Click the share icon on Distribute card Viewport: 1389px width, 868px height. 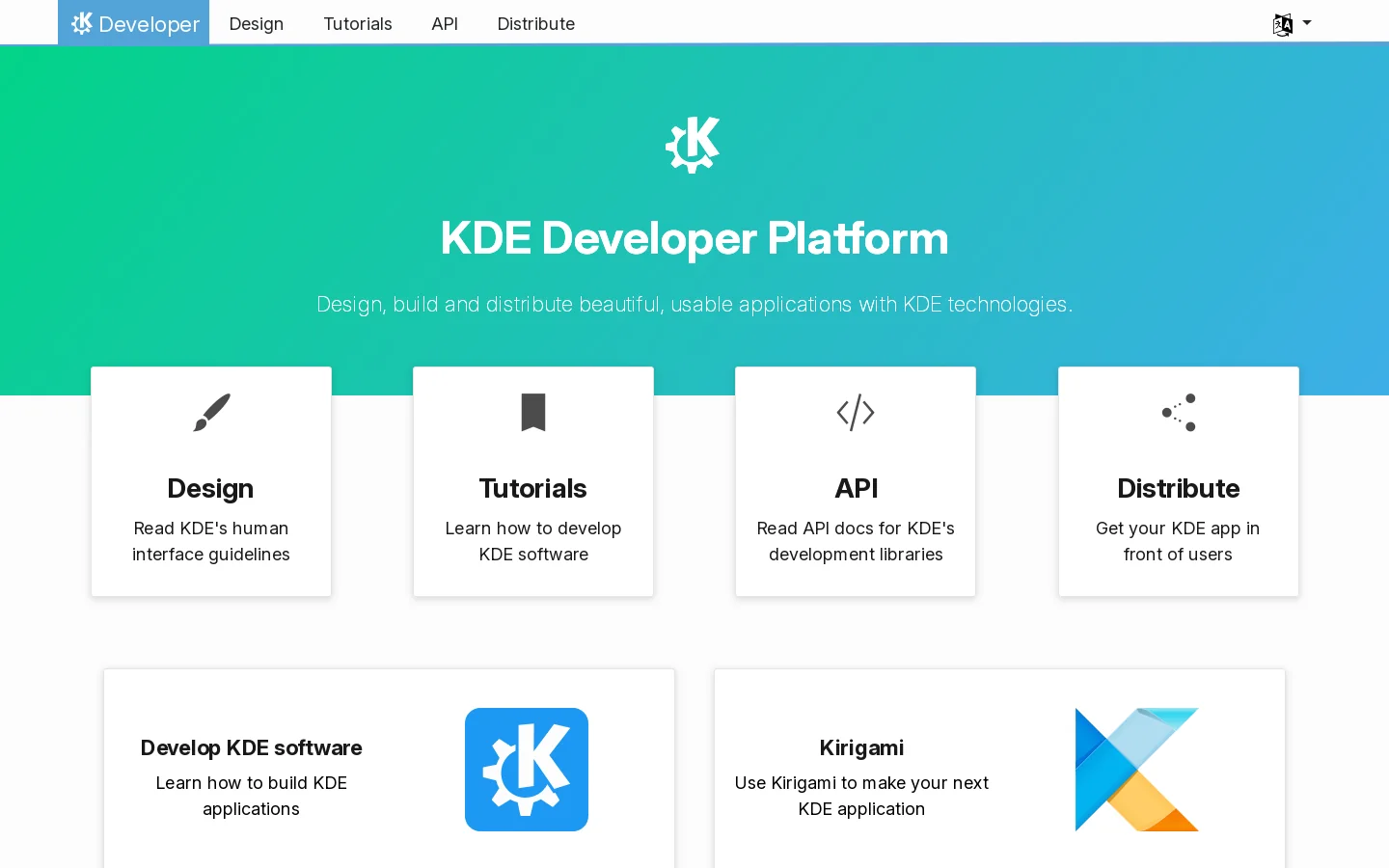[1179, 413]
